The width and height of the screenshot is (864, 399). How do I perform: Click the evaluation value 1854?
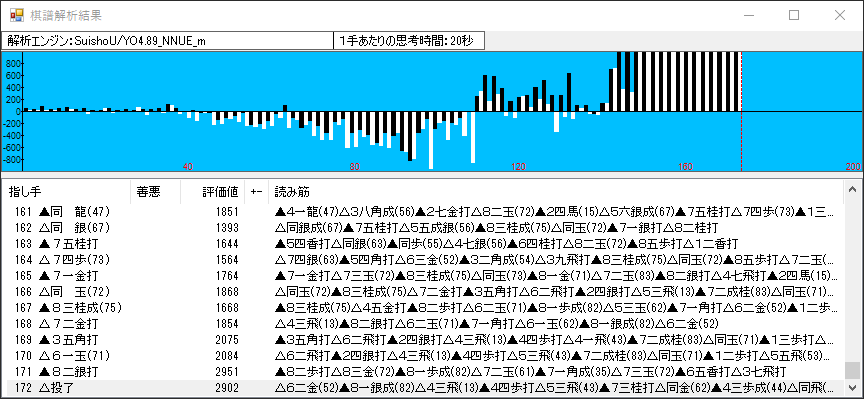(x=228, y=323)
